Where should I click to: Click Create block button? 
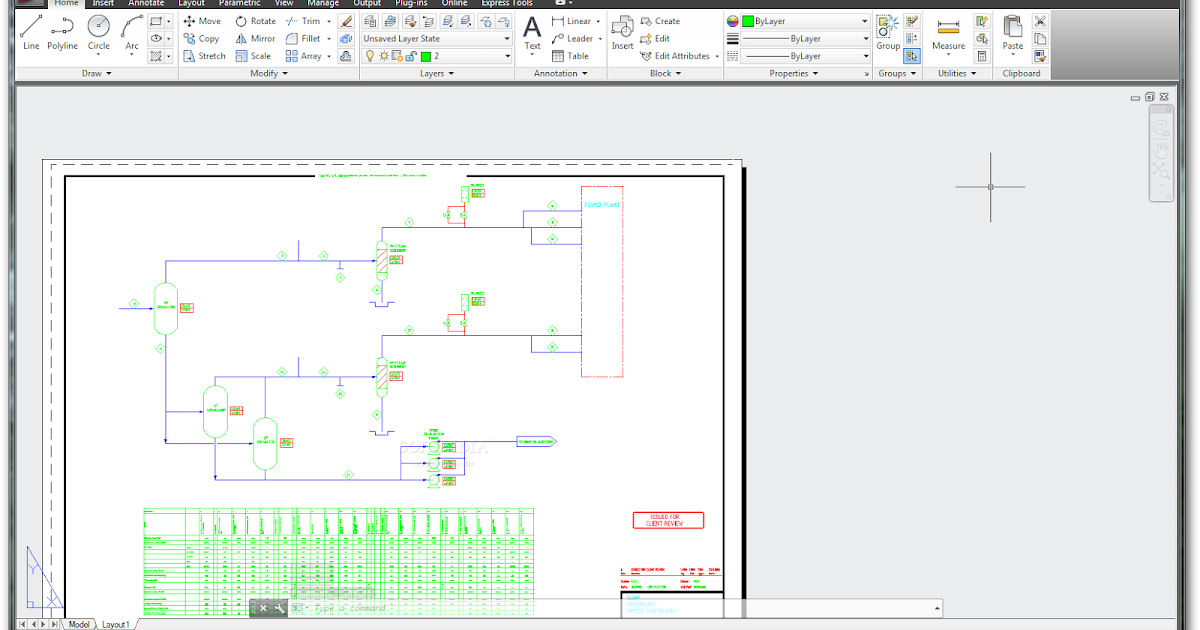660,21
